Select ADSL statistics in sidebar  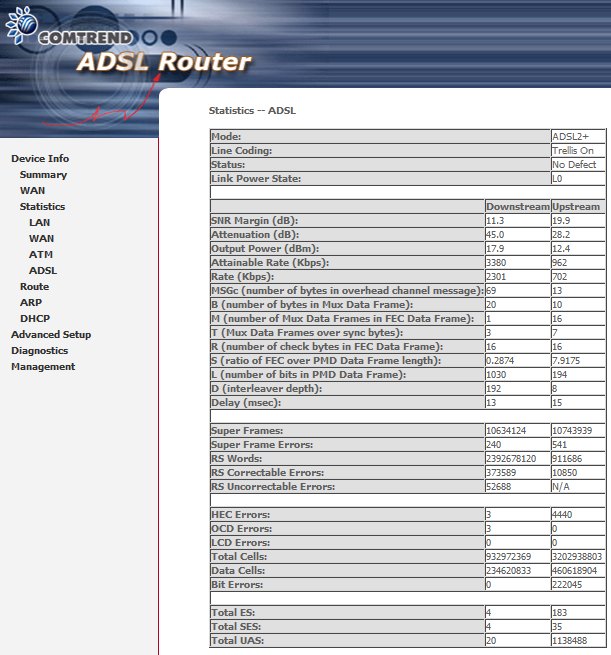[43, 271]
